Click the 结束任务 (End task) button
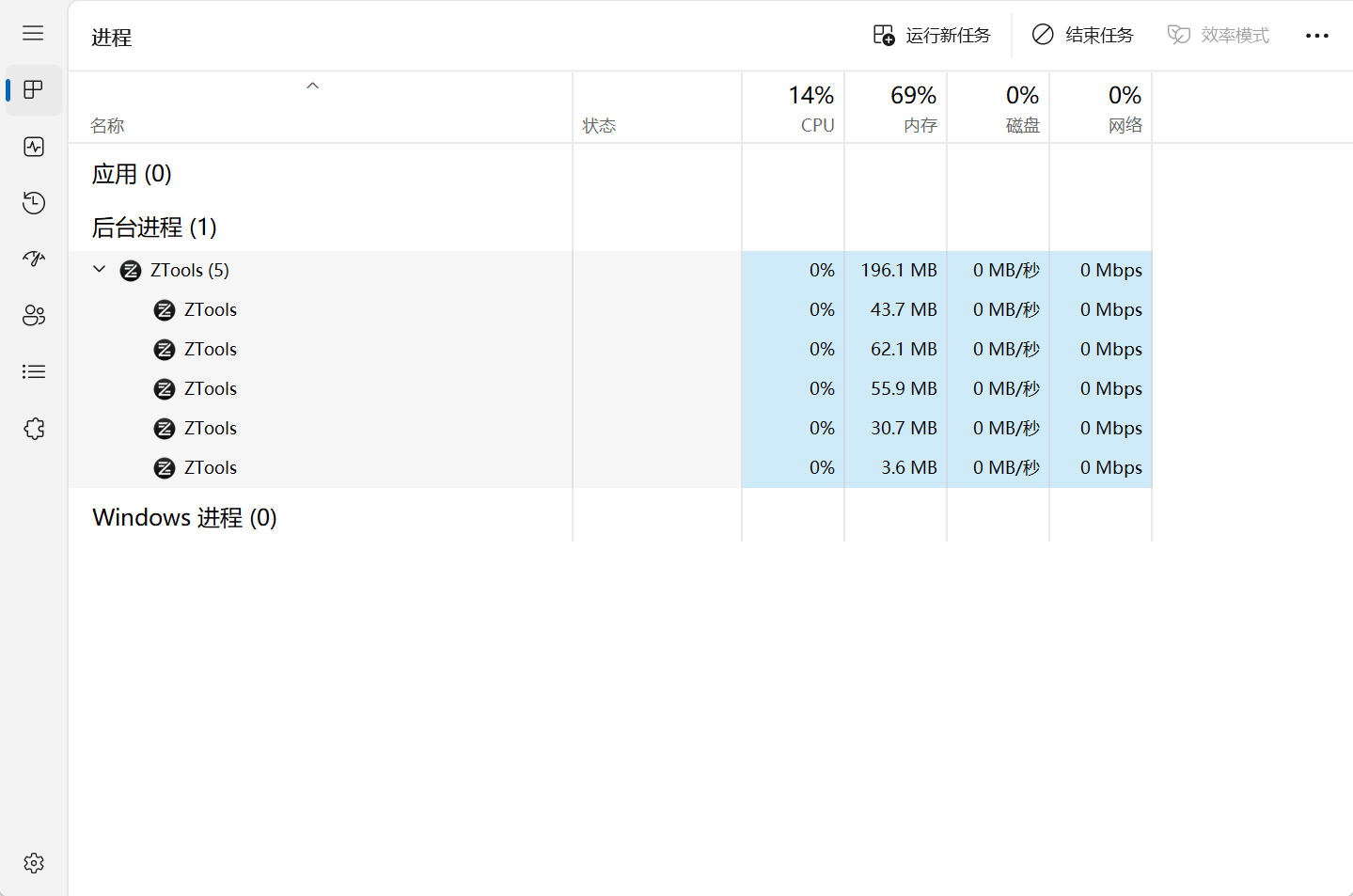Viewport: 1353px width, 896px height. point(1082,36)
